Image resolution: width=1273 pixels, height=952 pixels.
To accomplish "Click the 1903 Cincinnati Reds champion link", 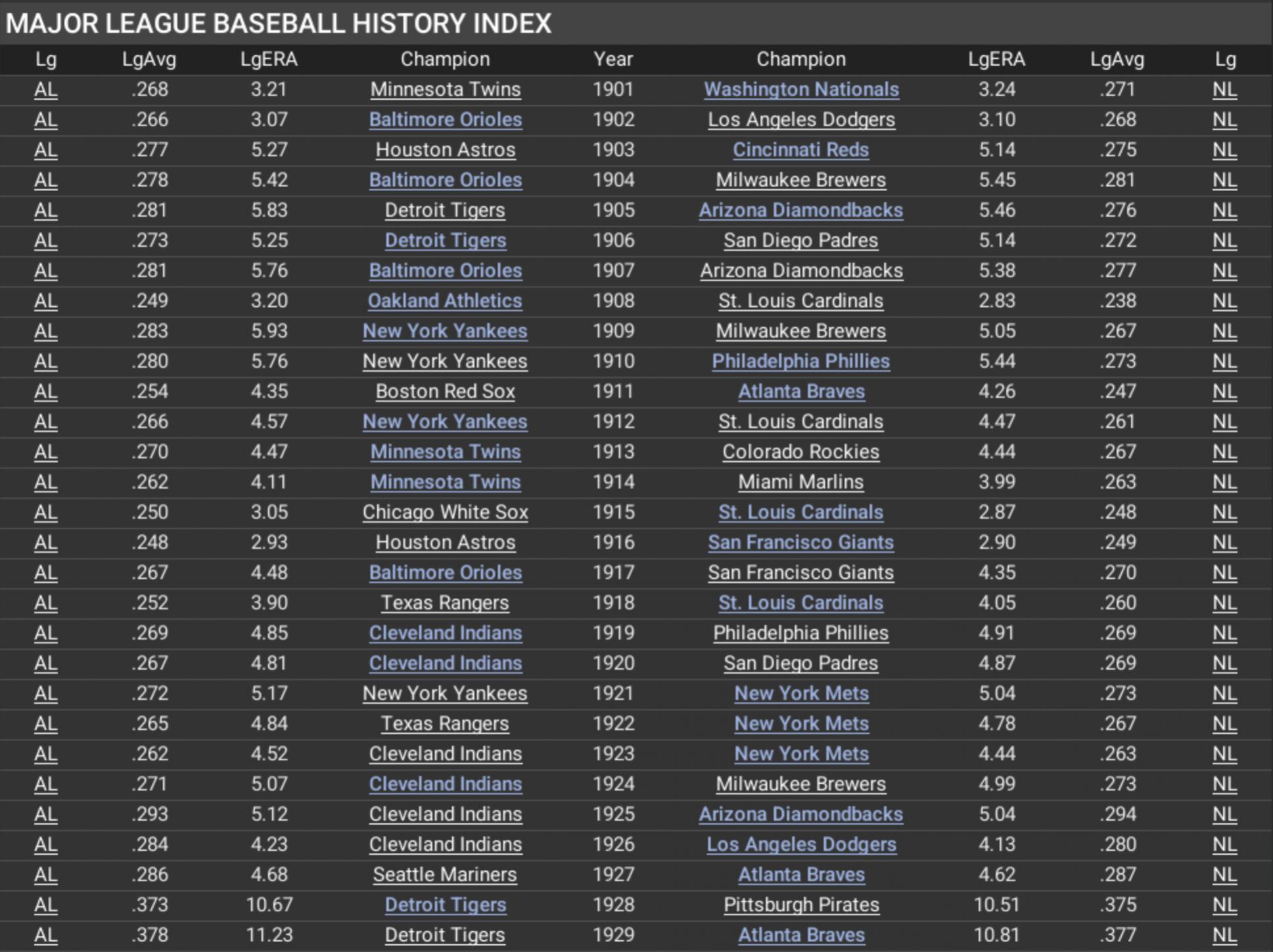I will 800,150.
